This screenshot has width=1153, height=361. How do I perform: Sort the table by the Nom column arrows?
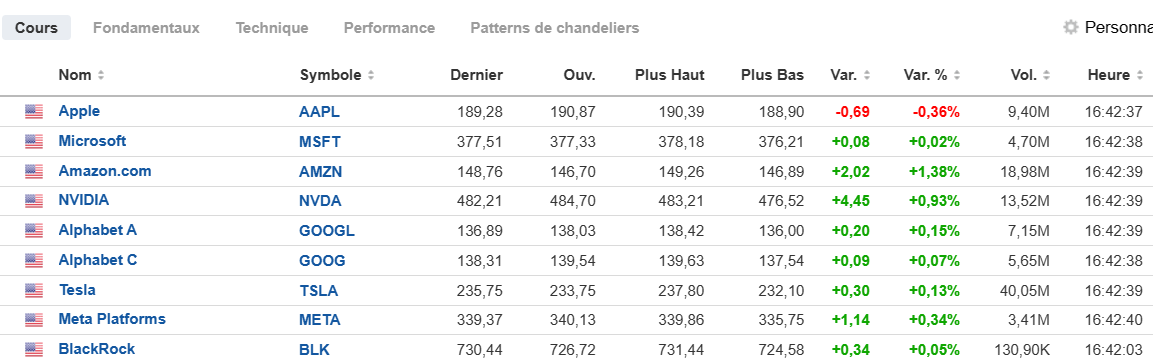[101, 75]
